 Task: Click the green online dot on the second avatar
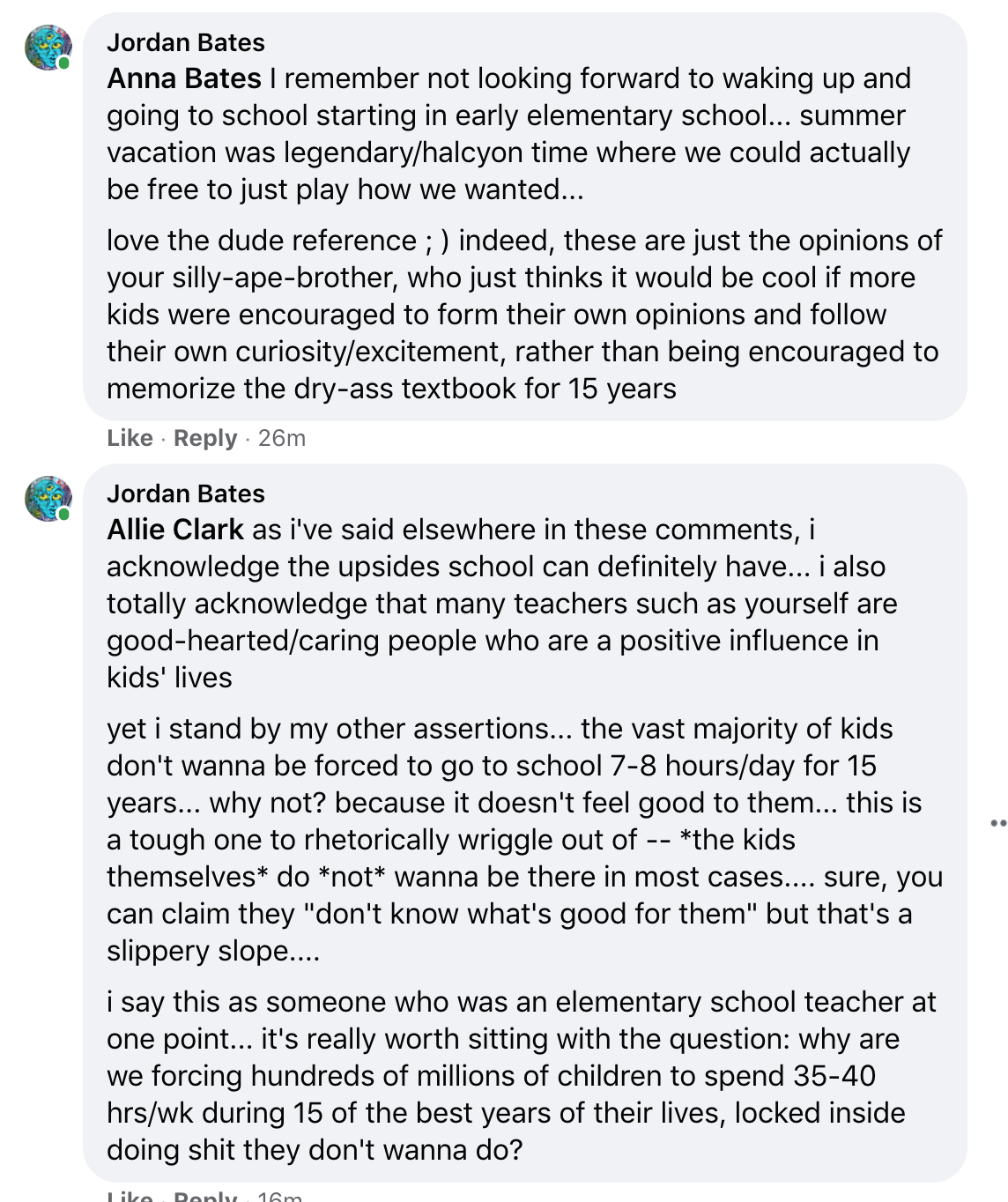pyautogui.click(x=64, y=515)
